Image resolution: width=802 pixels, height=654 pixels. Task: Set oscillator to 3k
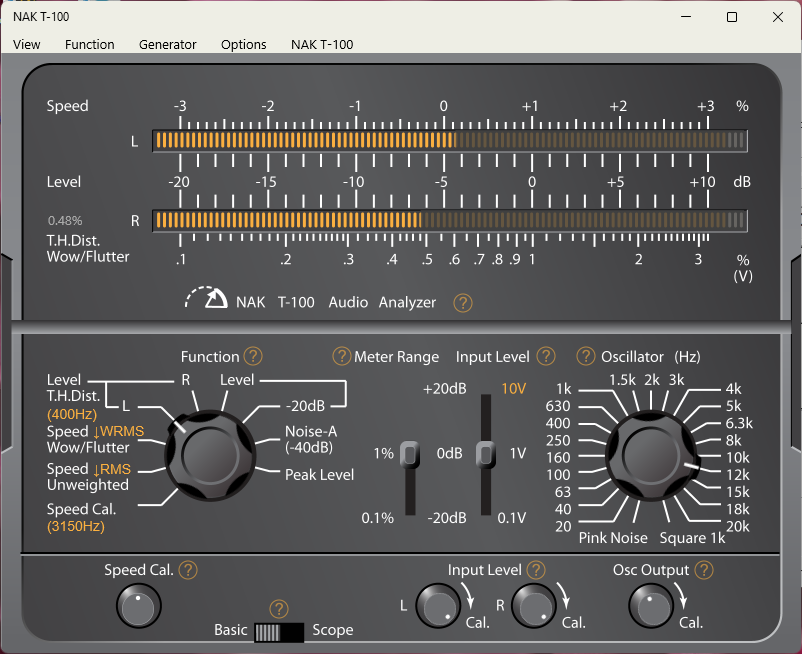(x=677, y=380)
